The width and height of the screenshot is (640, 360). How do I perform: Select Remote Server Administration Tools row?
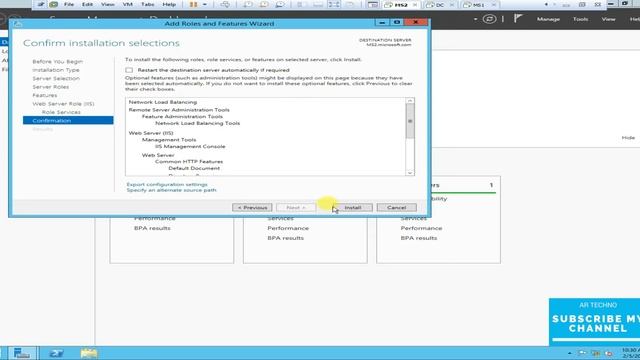[179, 110]
